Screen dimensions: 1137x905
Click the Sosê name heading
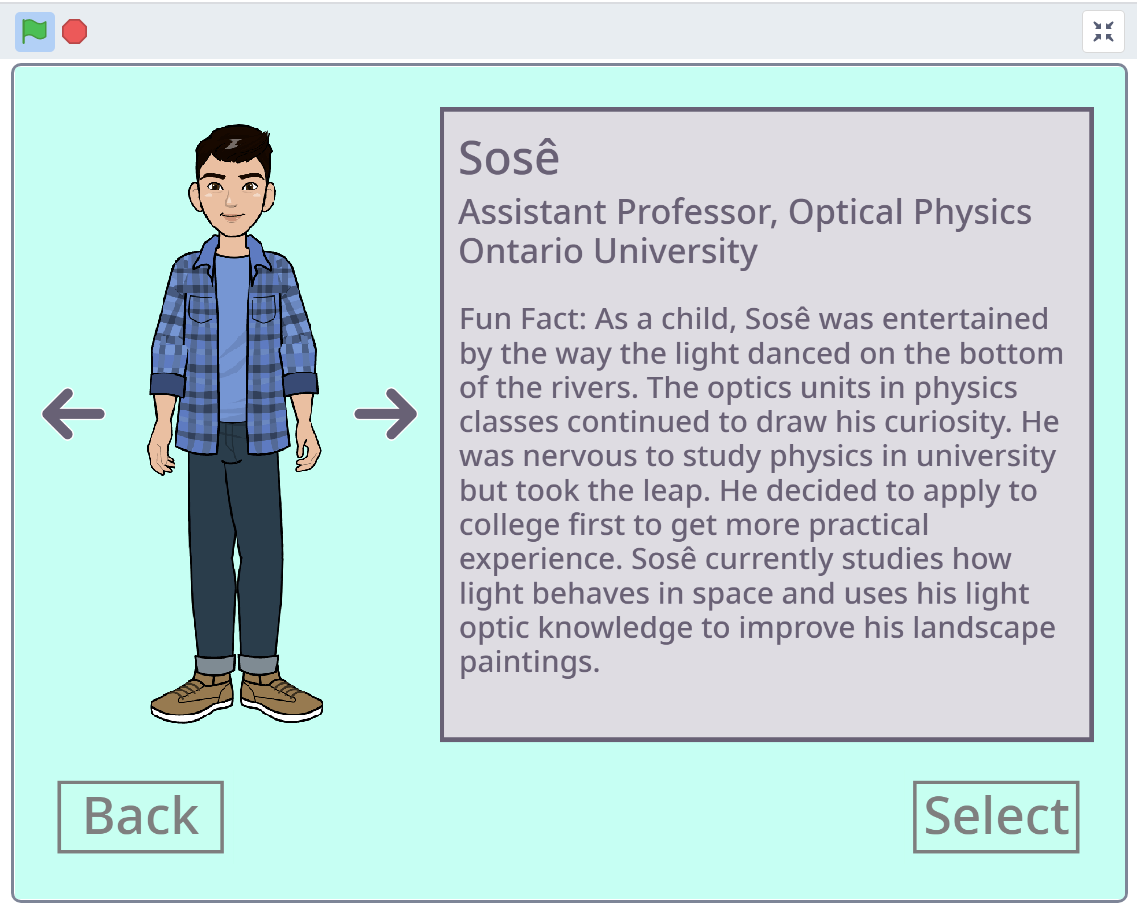tap(509, 158)
